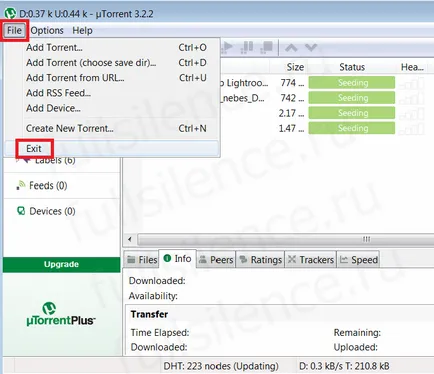
Task: Choose Add Torrent from URL...
Action: click(112, 78)
